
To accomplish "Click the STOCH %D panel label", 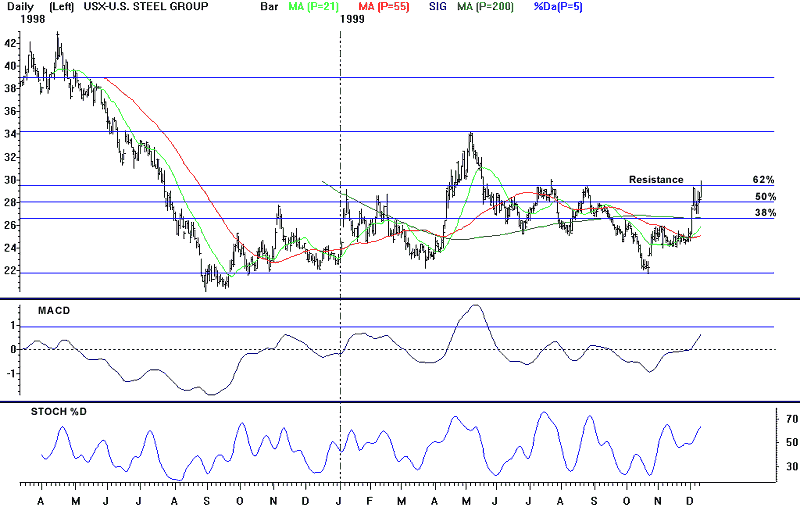I will point(59,411).
